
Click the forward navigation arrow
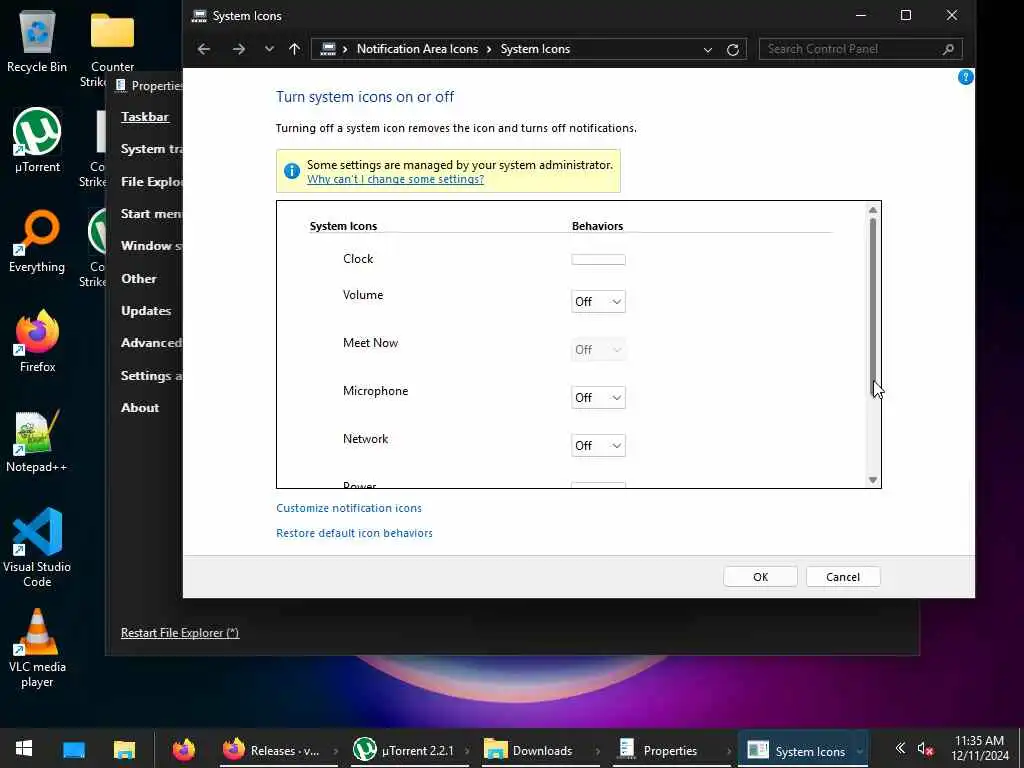tap(238, 49)
